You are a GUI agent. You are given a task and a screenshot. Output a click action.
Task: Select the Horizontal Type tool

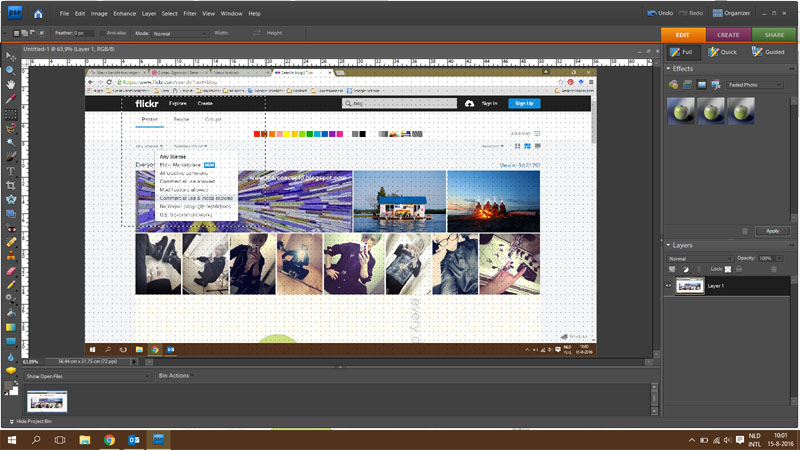click(11, 171)
